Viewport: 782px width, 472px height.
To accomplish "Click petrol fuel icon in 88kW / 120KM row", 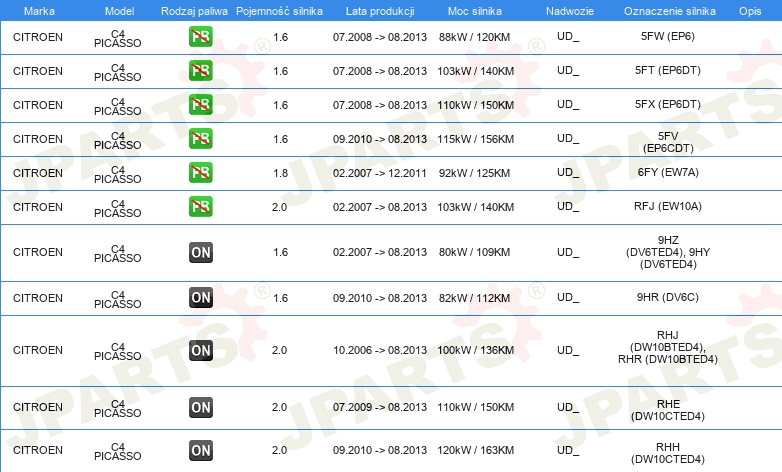I will (x=200, y=37).
